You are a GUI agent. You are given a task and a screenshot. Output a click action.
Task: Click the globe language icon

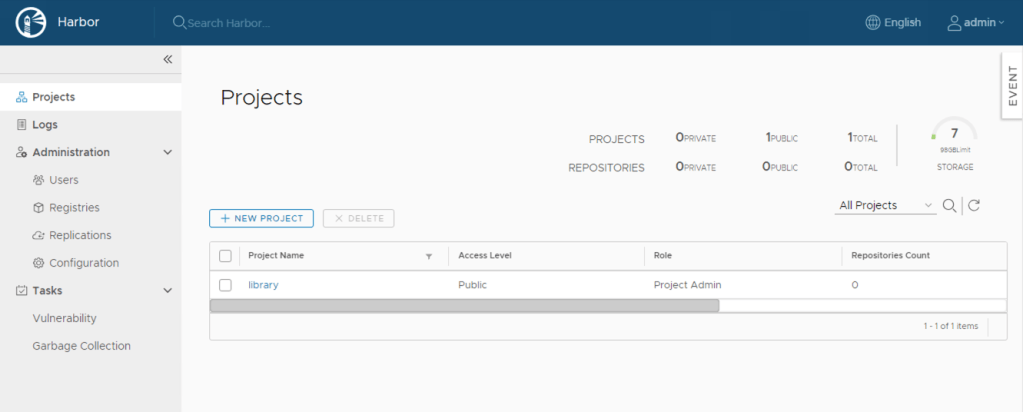coord(872,22)
